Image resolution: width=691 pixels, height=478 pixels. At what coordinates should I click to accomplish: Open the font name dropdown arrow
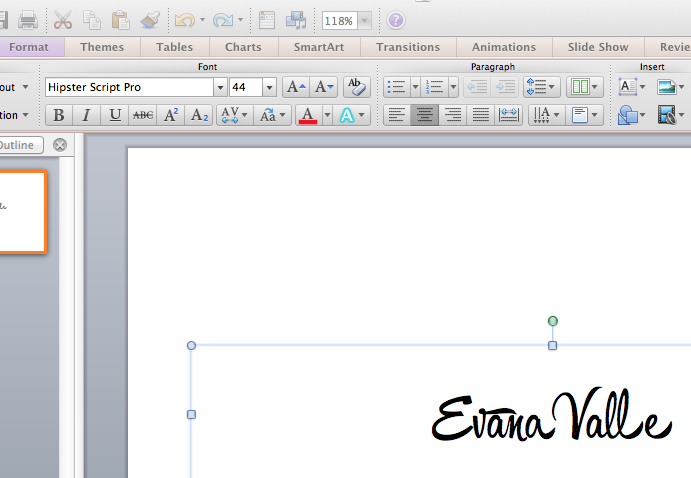click(x=220, y=87)
